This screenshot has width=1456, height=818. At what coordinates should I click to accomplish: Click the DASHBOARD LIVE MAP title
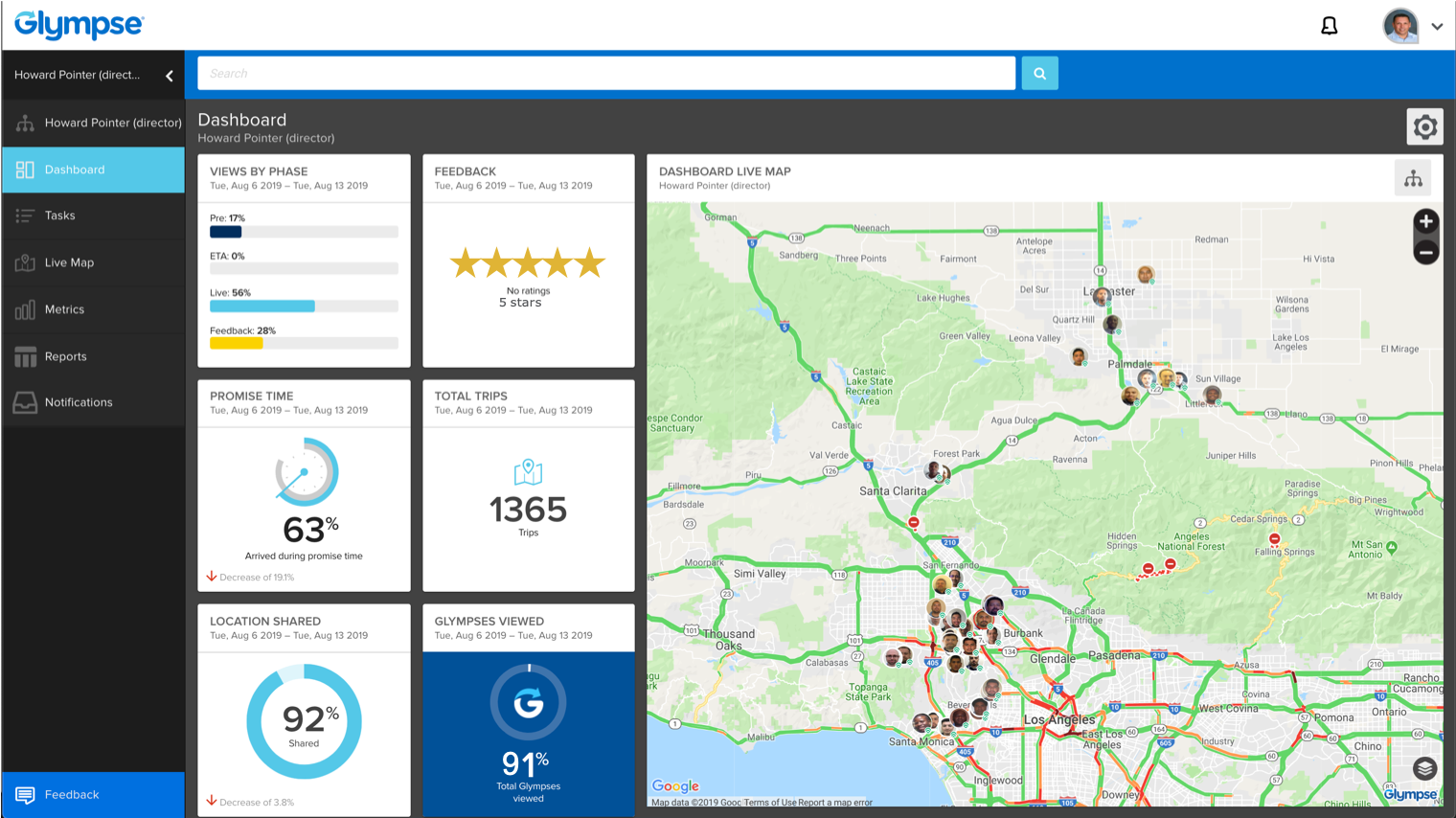[725, 171]
